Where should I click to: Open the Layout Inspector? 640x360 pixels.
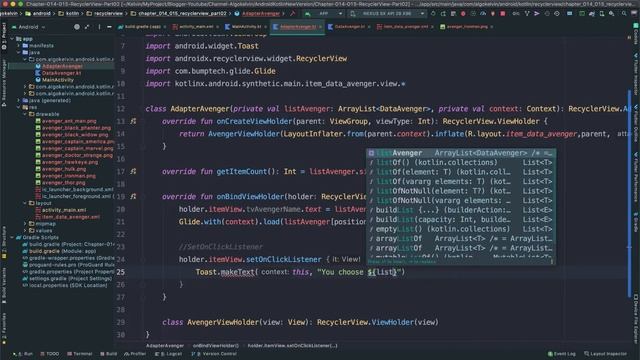(605, 354)
